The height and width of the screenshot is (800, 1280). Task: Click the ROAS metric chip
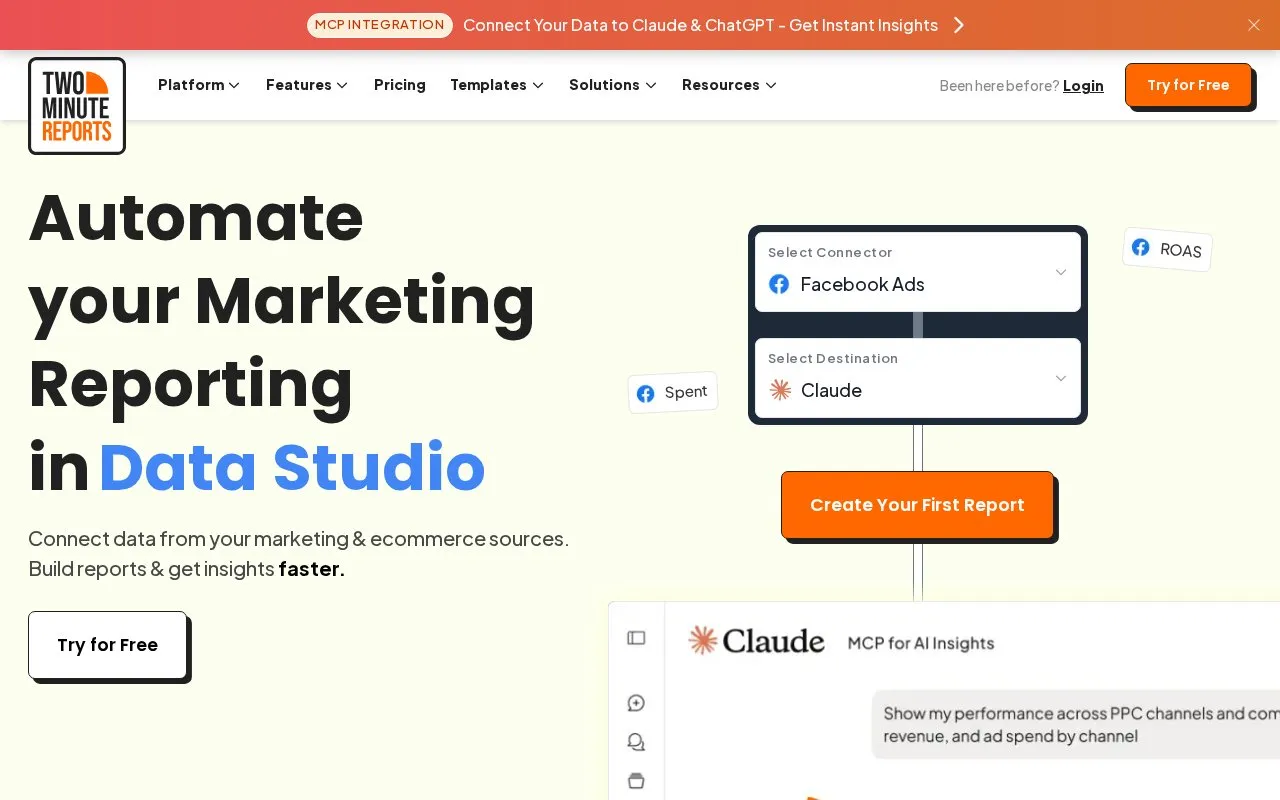(1168, 249)
